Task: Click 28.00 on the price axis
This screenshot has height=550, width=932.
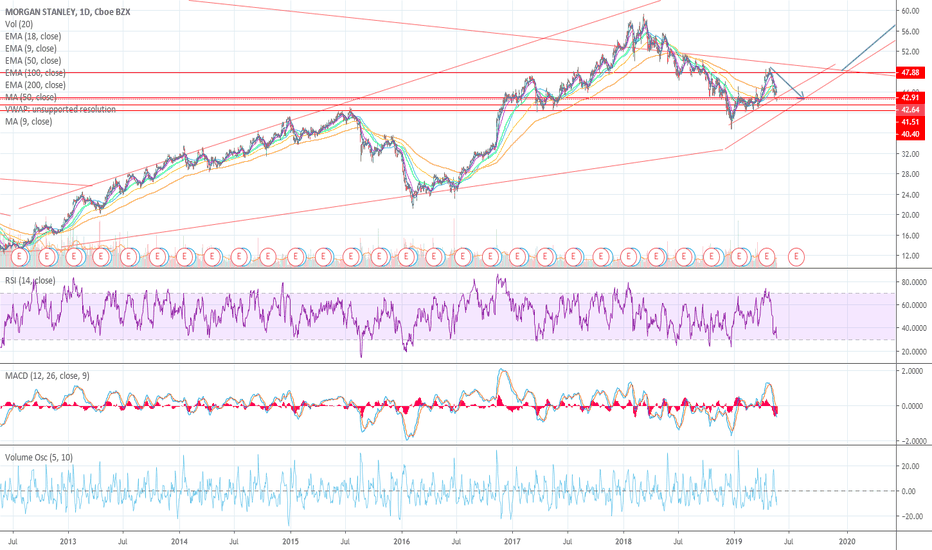Action: coord(910,174)
